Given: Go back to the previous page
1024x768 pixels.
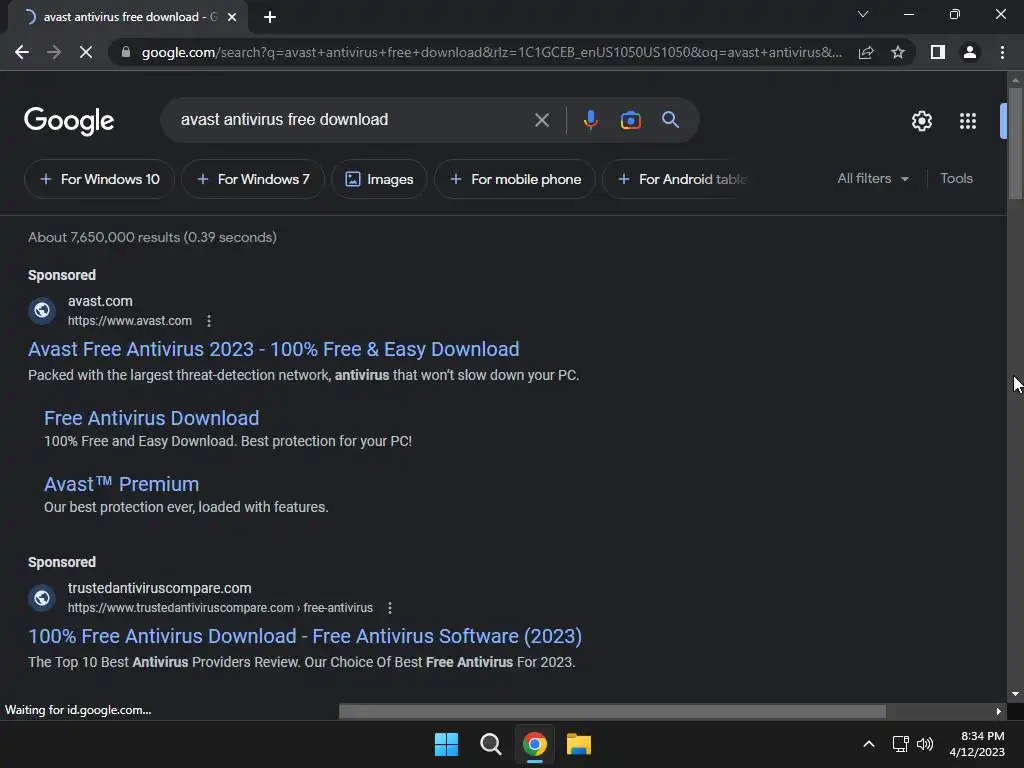Looking at the screenshot, I should (22, 52).
